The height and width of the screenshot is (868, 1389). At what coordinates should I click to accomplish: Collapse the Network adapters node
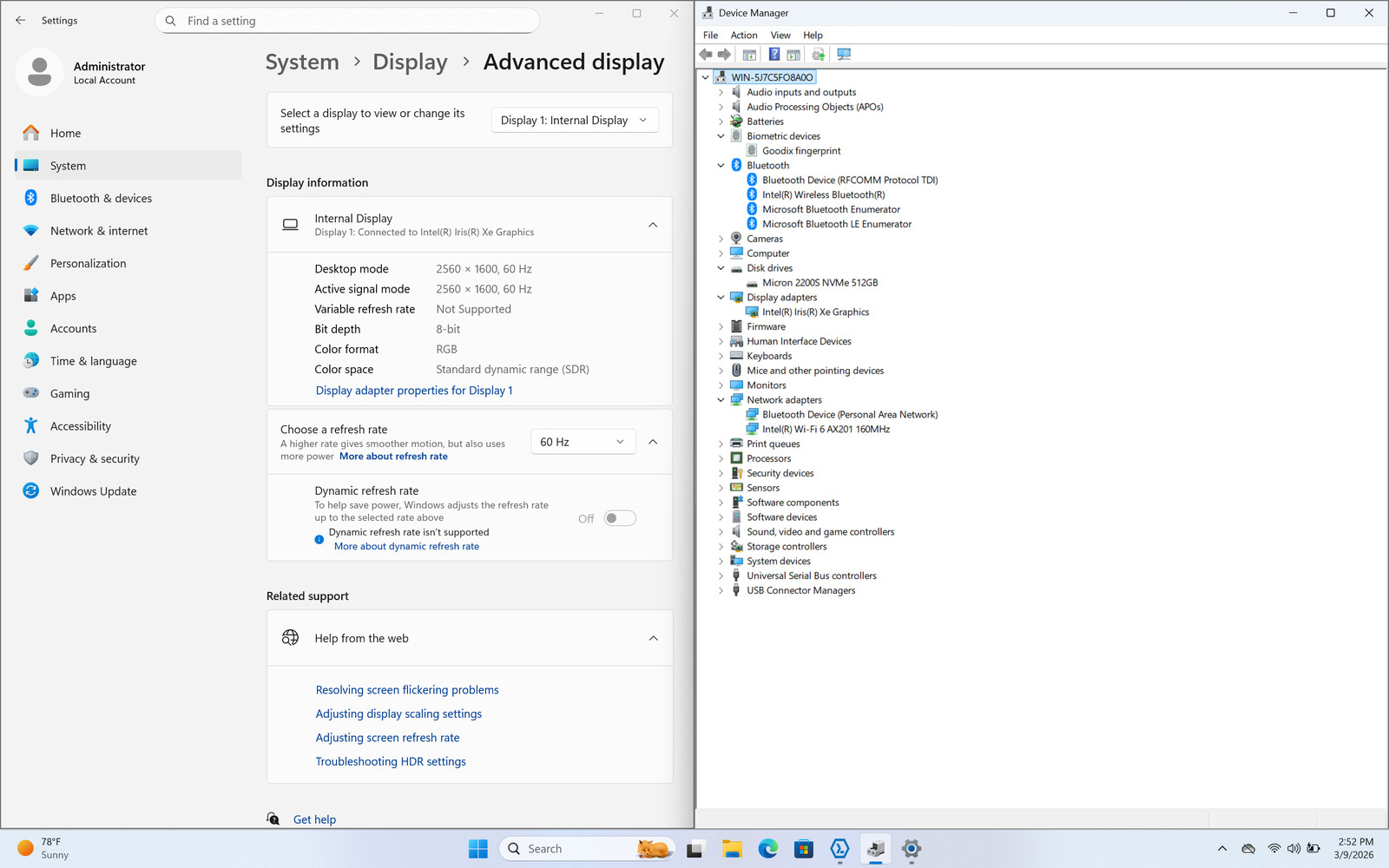(721, 400)
